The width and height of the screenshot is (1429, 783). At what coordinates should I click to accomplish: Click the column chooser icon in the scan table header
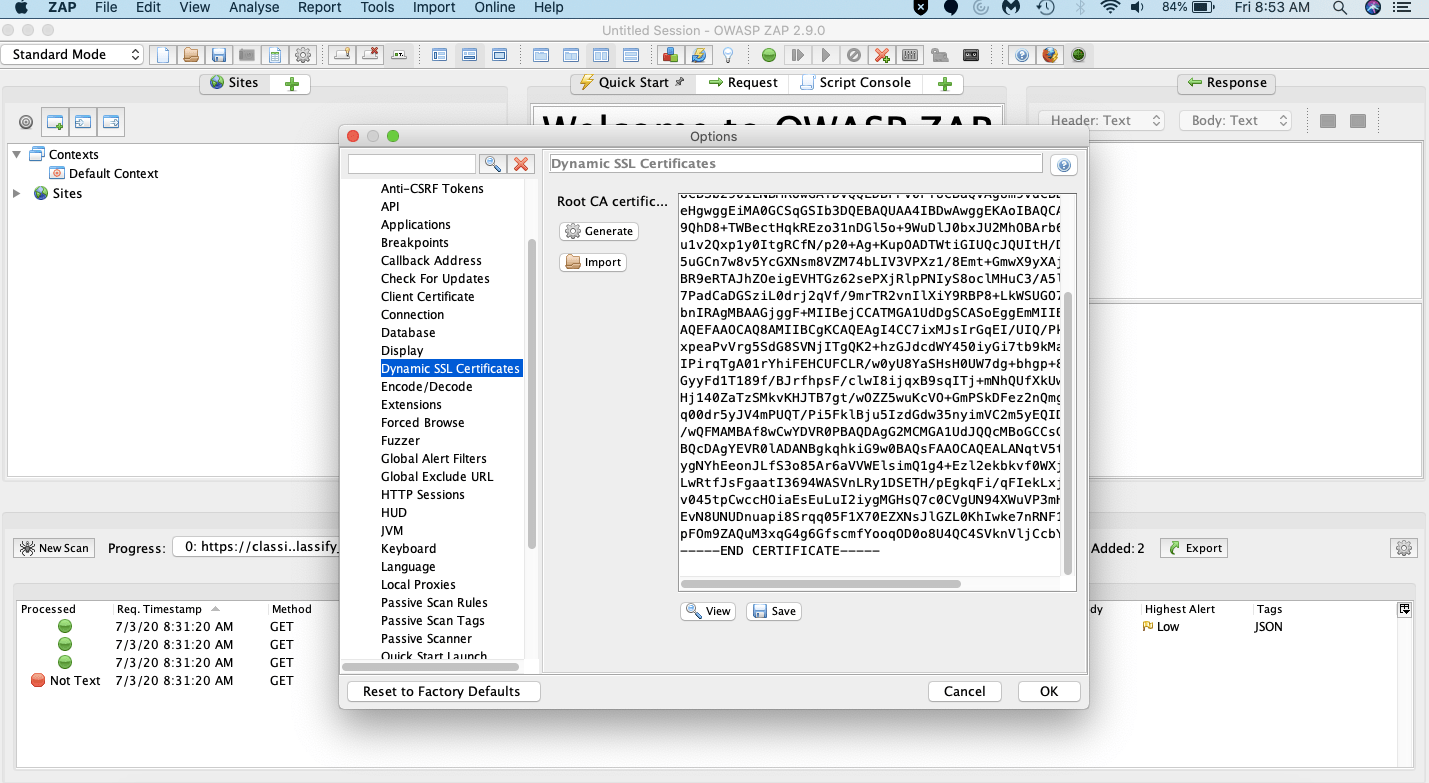click(x=1404, y=609)
